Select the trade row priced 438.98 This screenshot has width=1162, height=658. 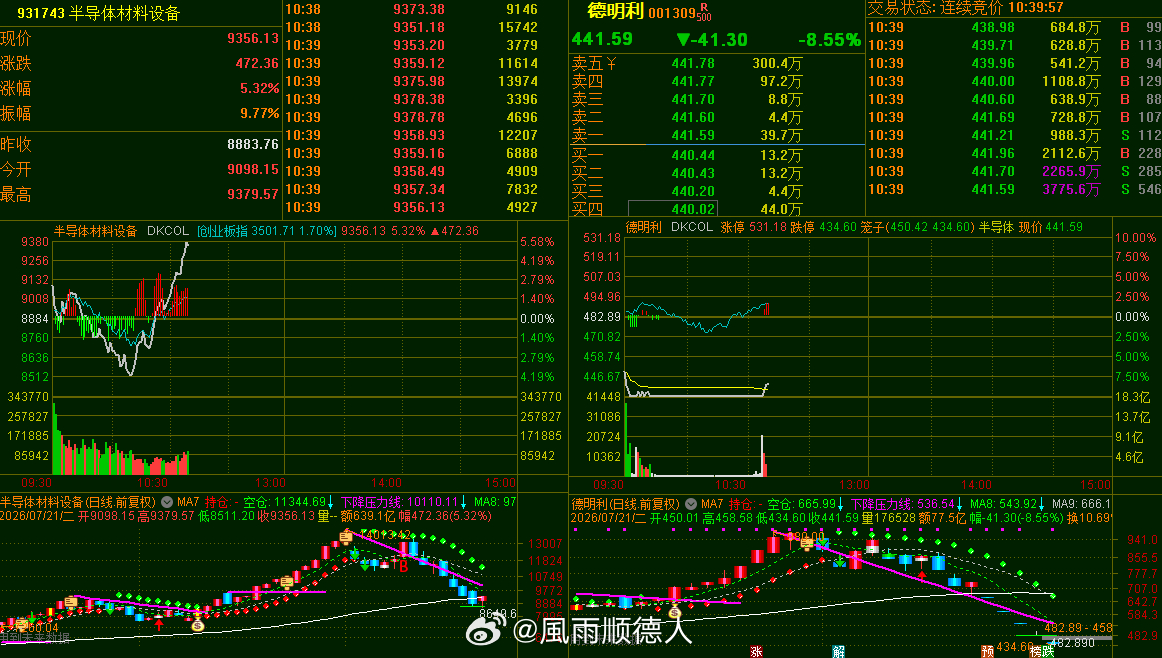1015,27
